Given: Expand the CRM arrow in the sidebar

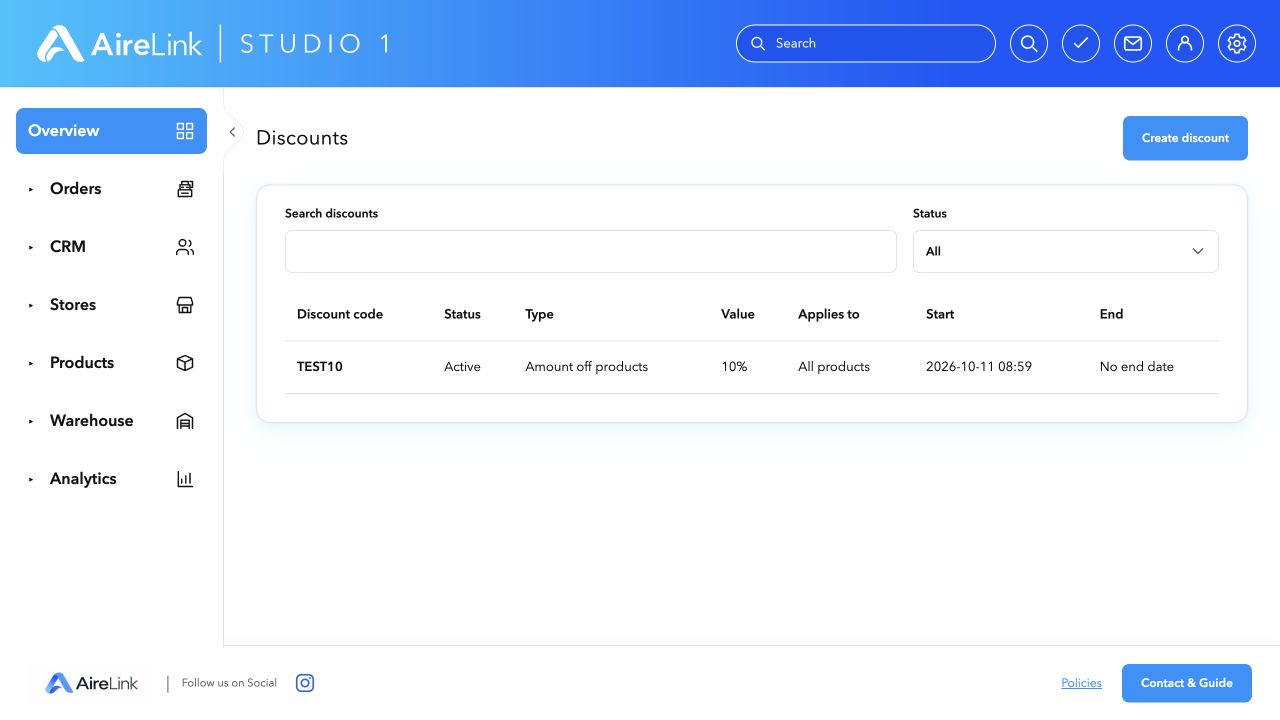Looking at the screenshot, I should pos(31,247).
